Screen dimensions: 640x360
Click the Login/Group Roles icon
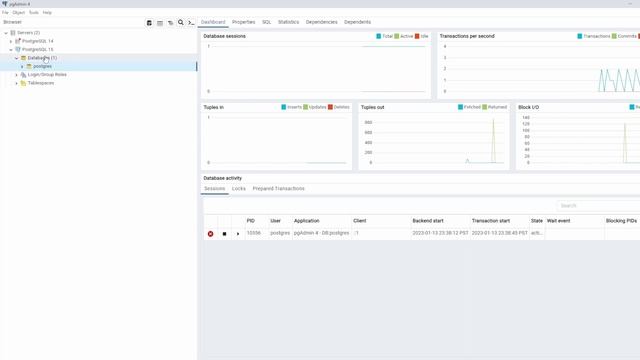[x=23, y=75]
